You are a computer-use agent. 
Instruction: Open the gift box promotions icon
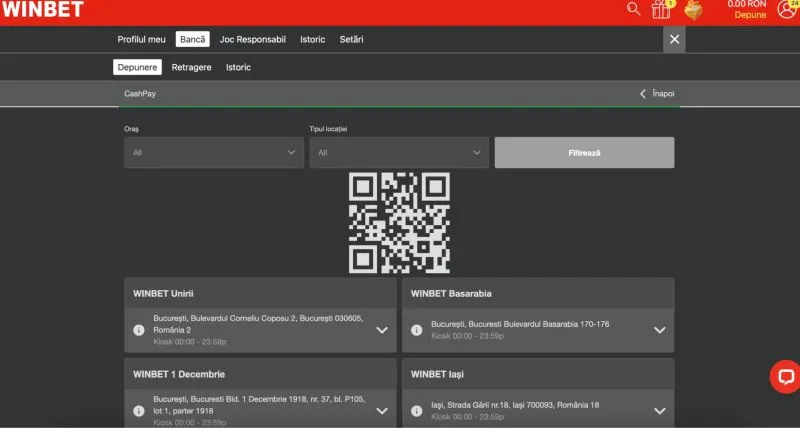pyautogui.click(x=661, y=10)
